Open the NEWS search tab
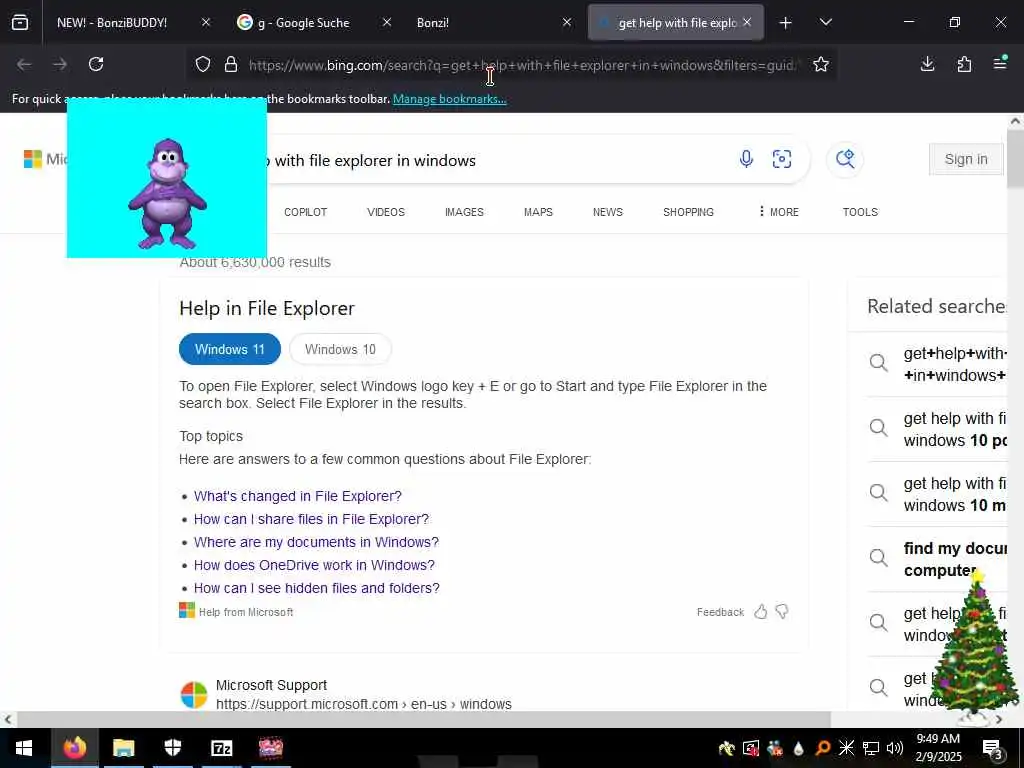This screenshot has width=1024, height=768. coord(608,212)
